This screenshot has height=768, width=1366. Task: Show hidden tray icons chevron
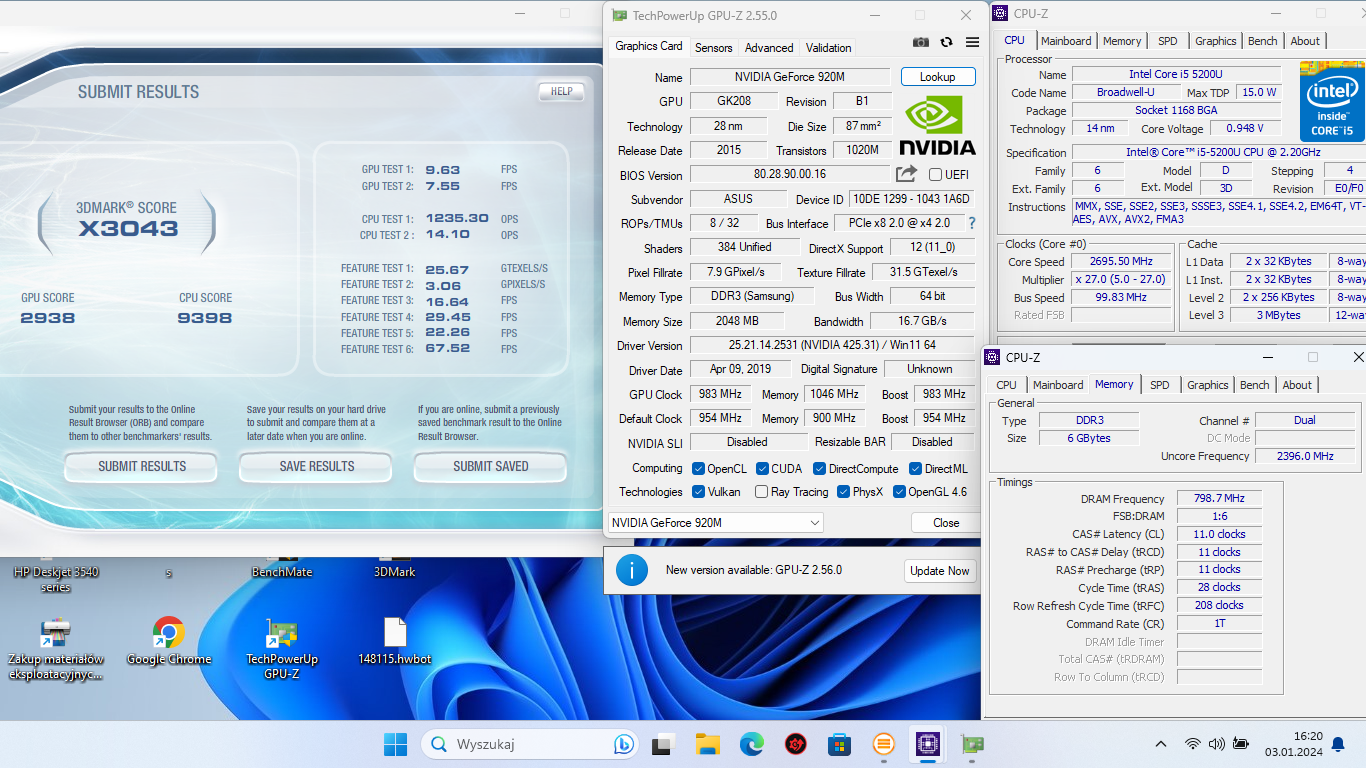click(1161, 744)
